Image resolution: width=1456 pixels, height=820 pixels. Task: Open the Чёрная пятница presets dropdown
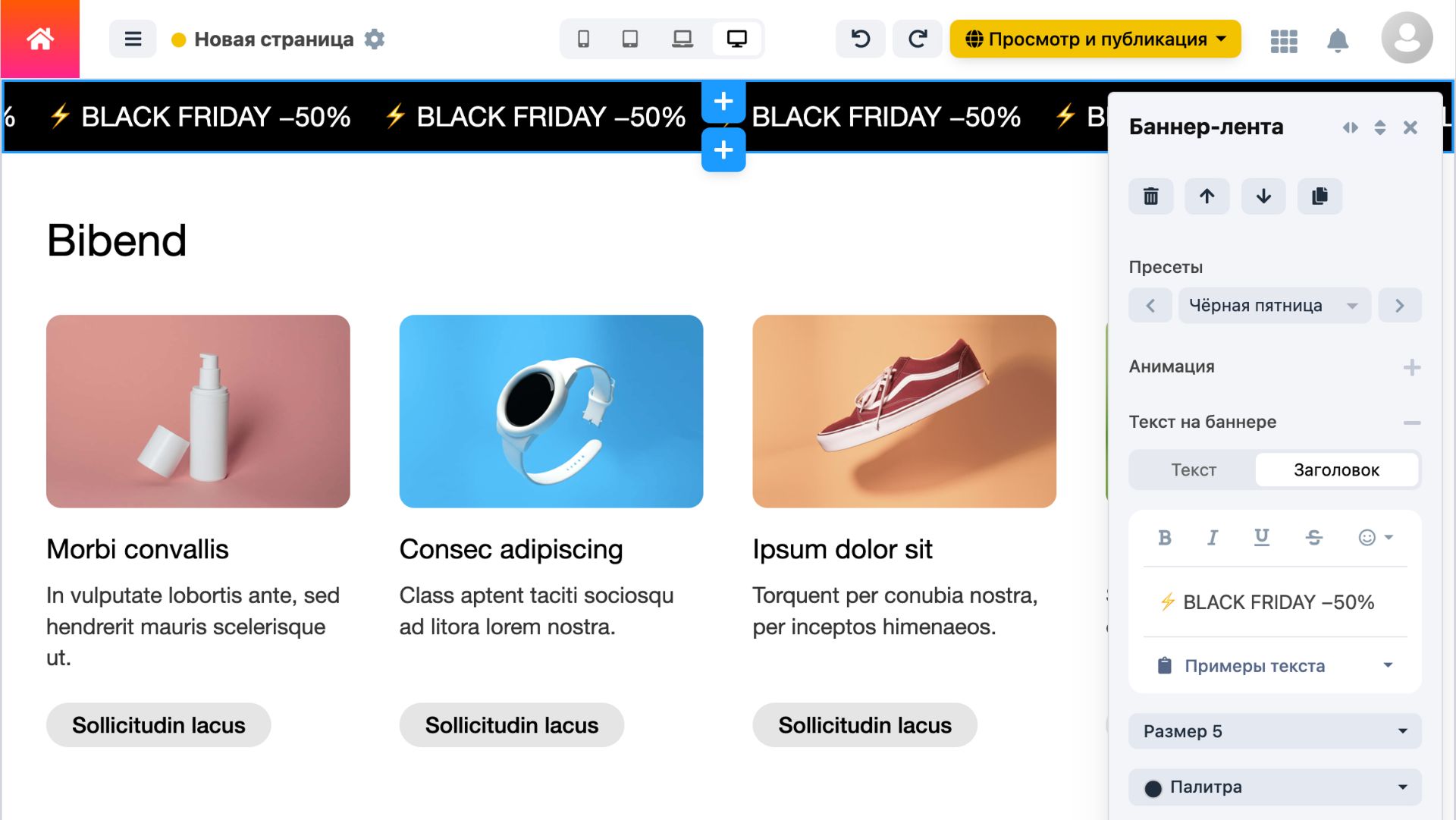click(x=1274, y=306)
